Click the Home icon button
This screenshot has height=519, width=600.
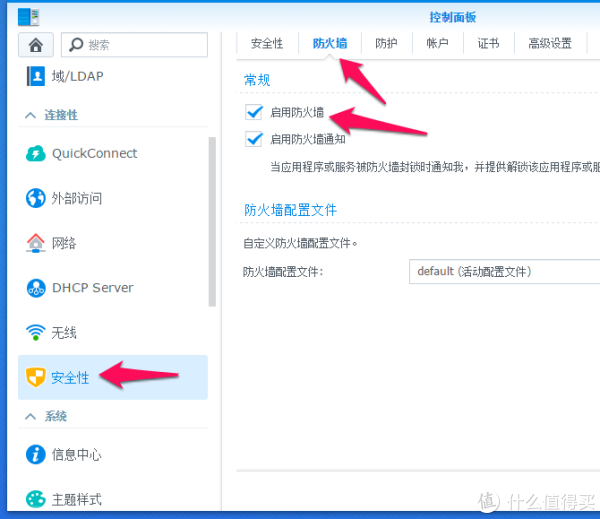(x=36, y=45)
